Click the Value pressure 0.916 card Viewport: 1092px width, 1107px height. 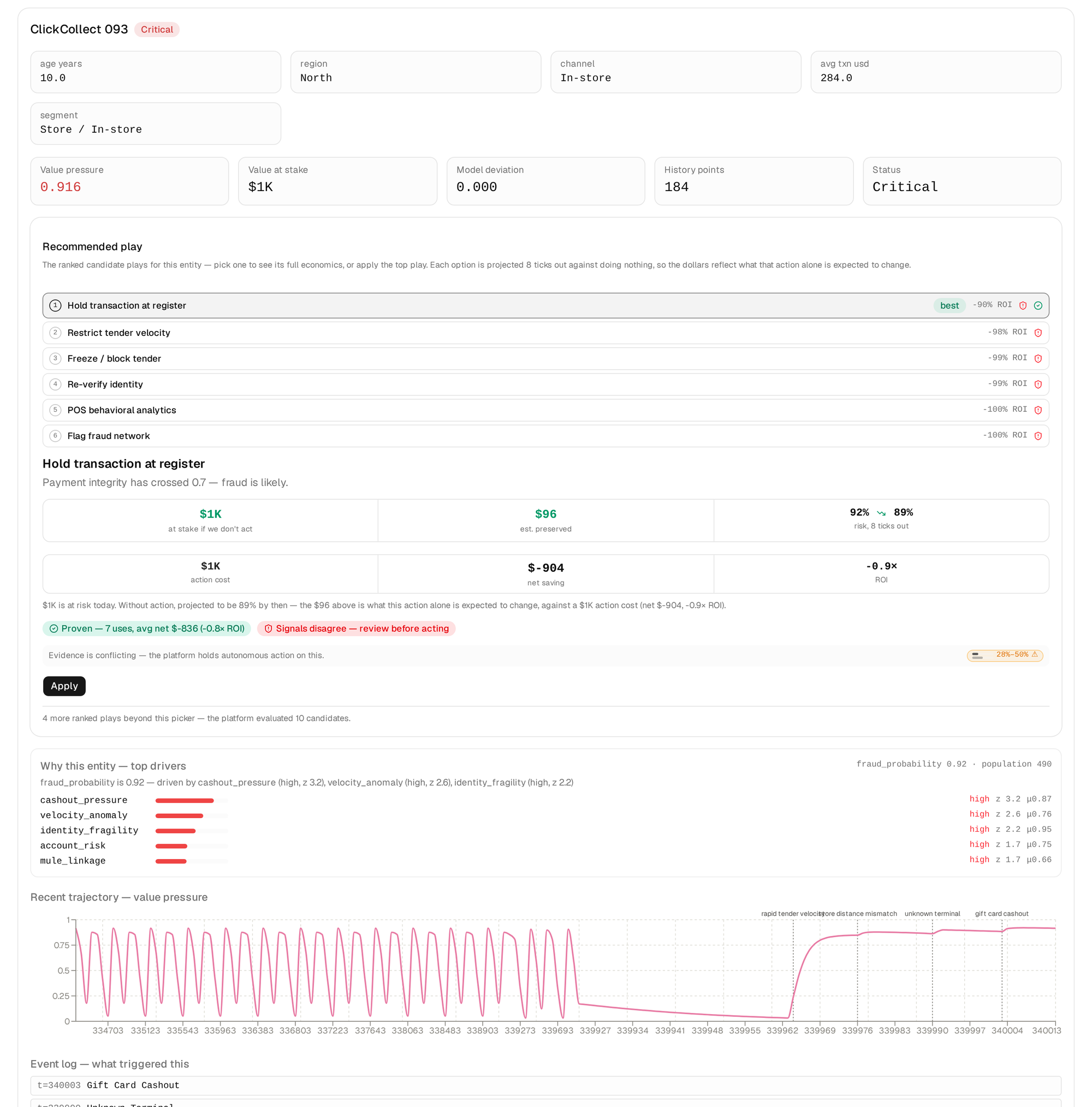click(129, 181)
